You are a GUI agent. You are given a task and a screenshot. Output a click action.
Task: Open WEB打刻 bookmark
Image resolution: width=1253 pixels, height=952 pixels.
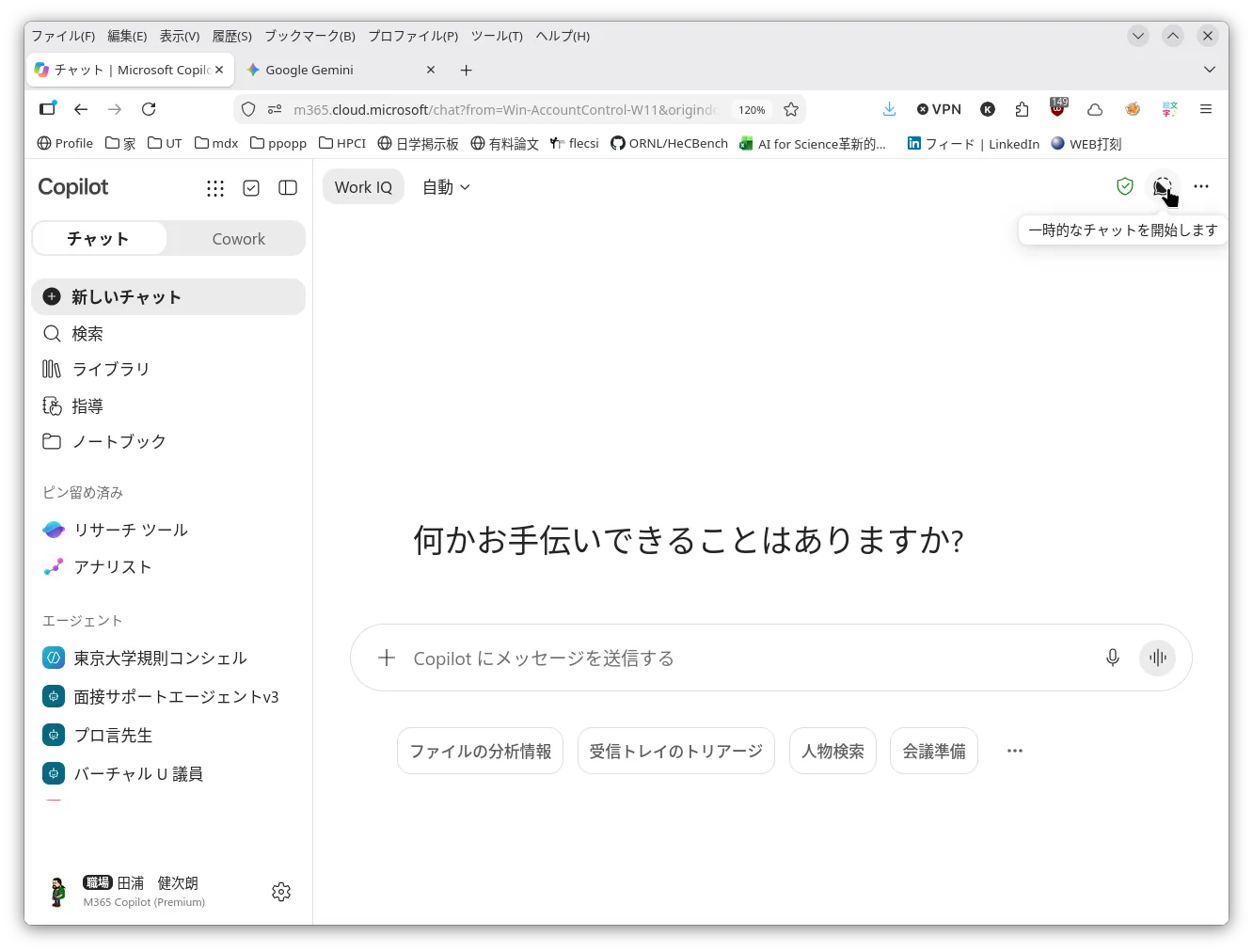(1086, 143)
